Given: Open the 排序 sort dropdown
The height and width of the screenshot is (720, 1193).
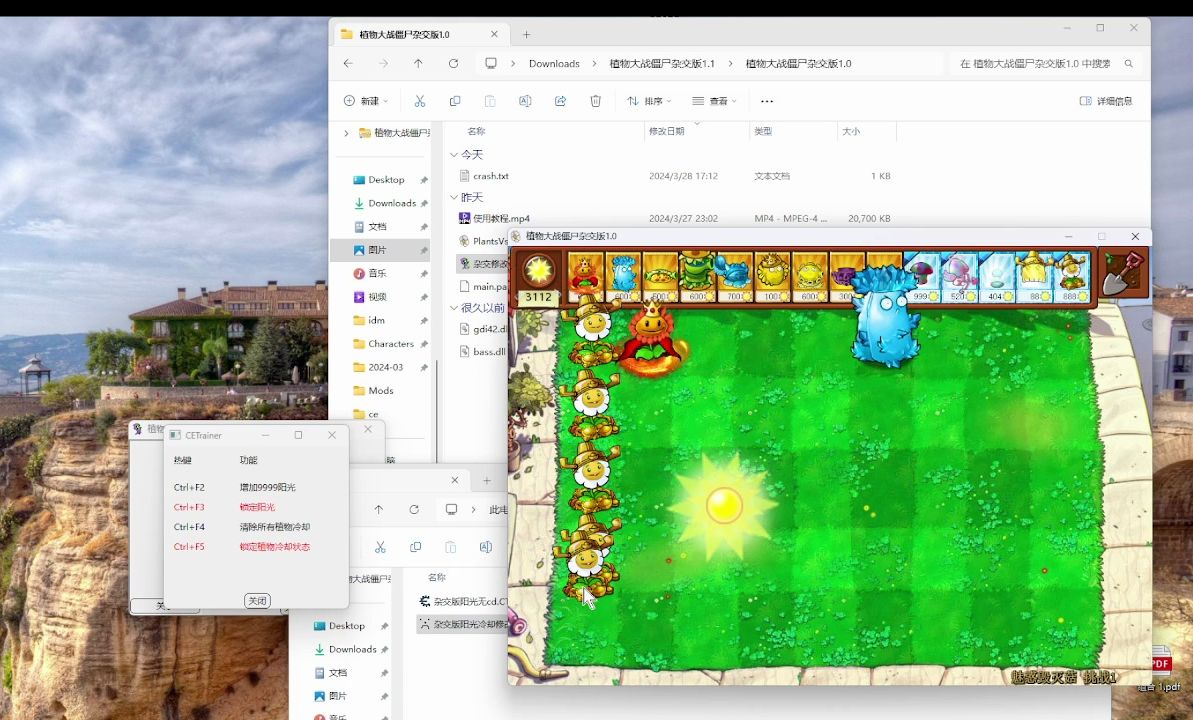Looking at the screenshot, I should click(649, 100).
